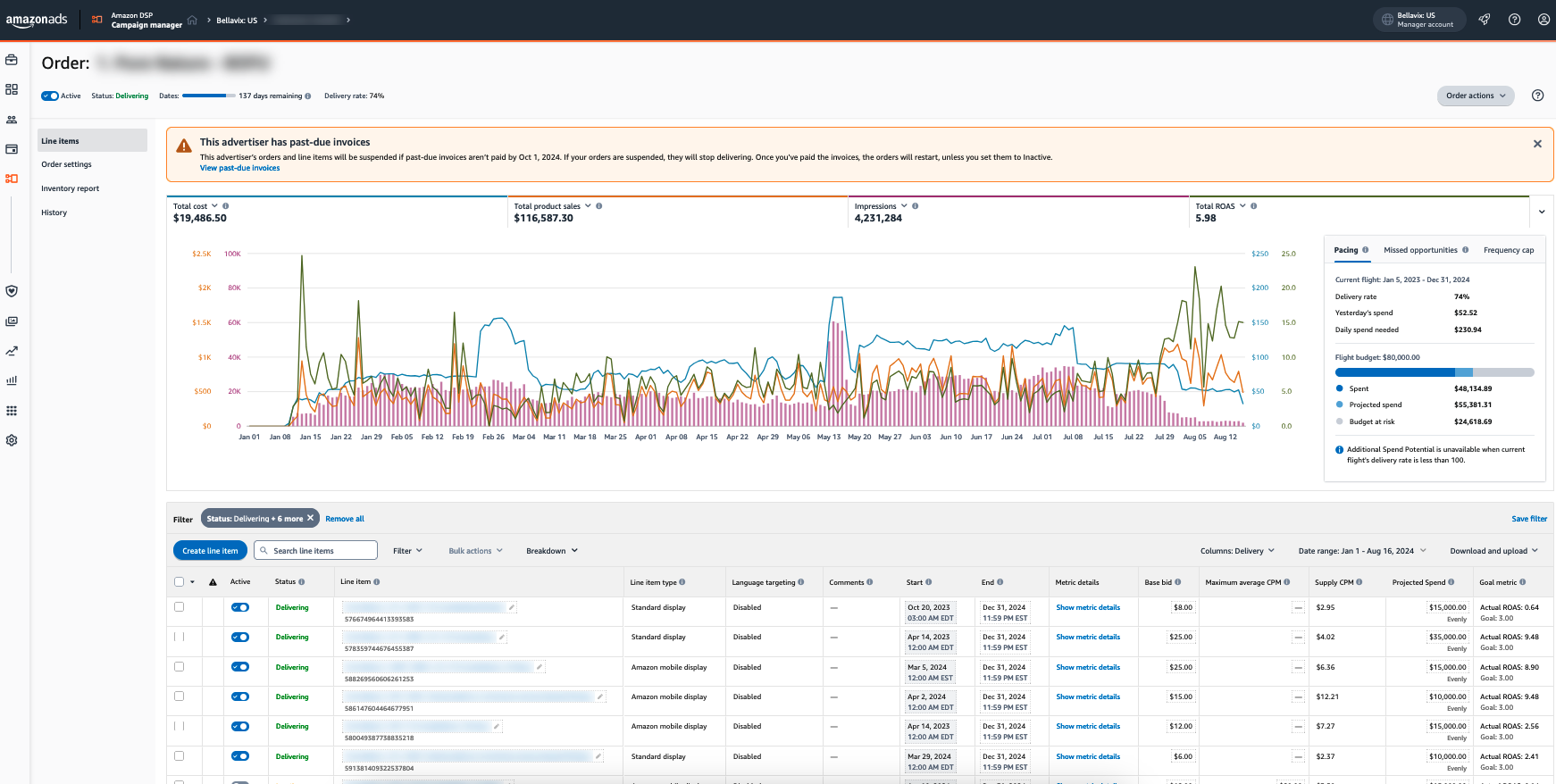Open the help question mark in header
This screenshot has width=1556, height=784.
pos(1515,20)
